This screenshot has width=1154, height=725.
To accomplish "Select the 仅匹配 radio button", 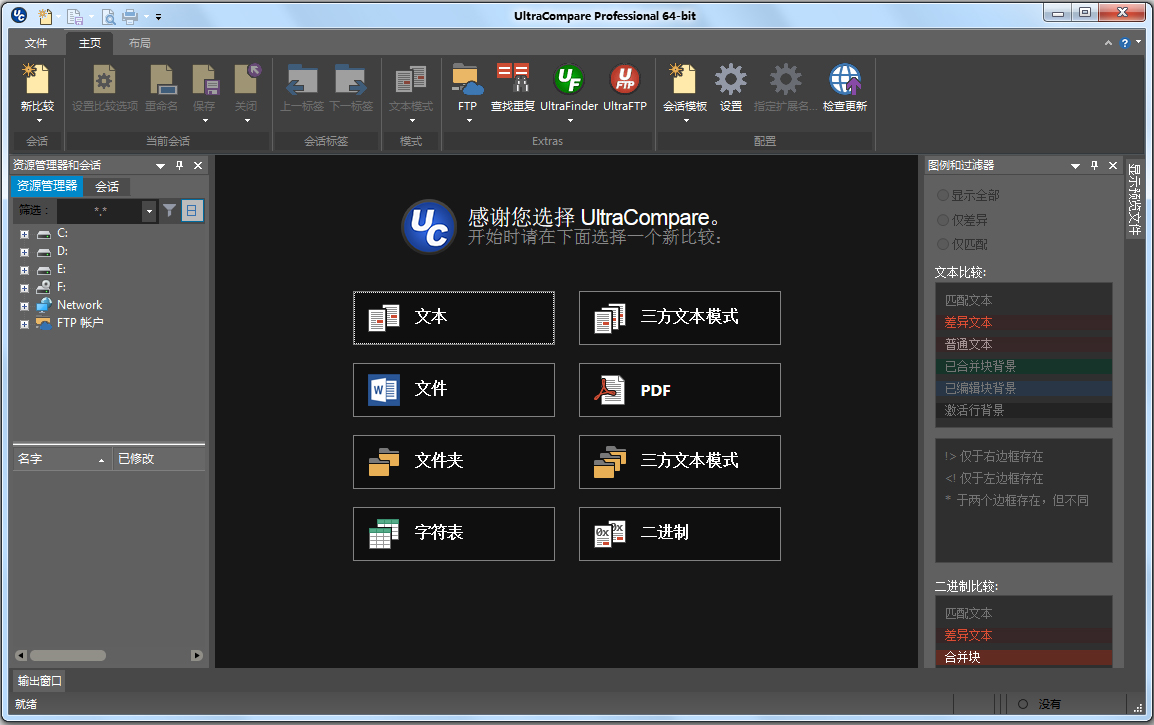I will 943,244.
